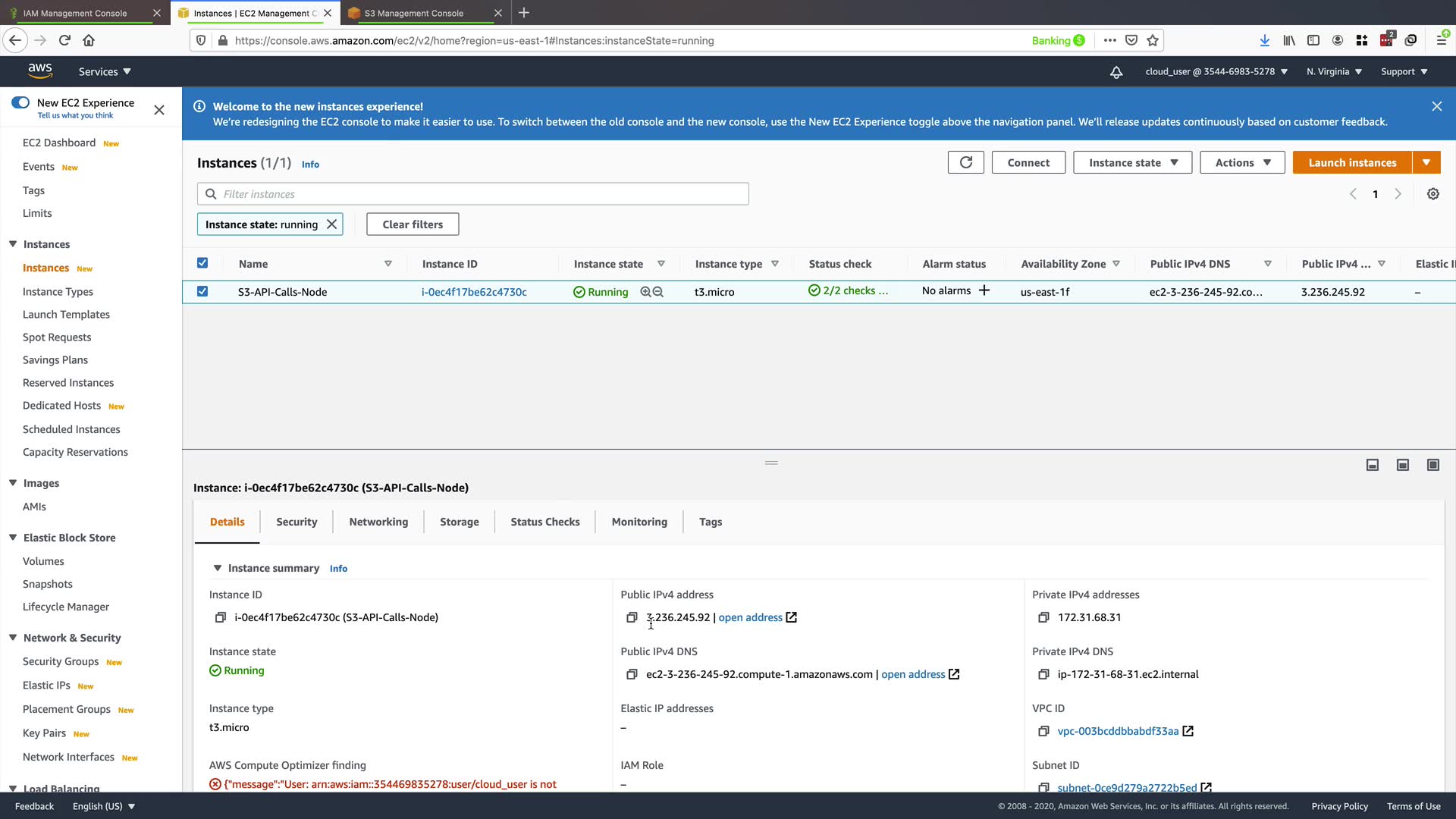Open the Actions dropdown menu

pos(1241,162)
